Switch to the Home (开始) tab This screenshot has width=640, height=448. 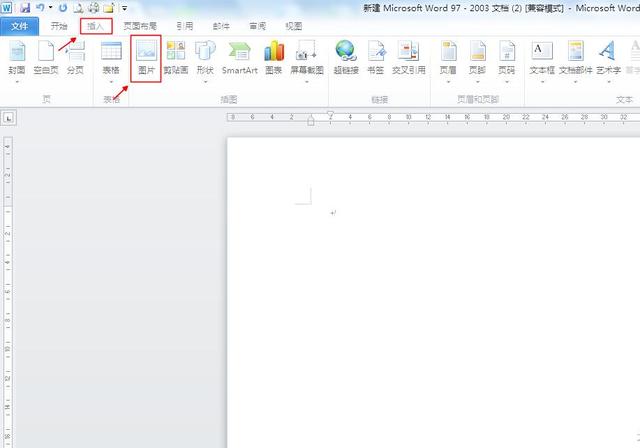(x=59, y=26)
